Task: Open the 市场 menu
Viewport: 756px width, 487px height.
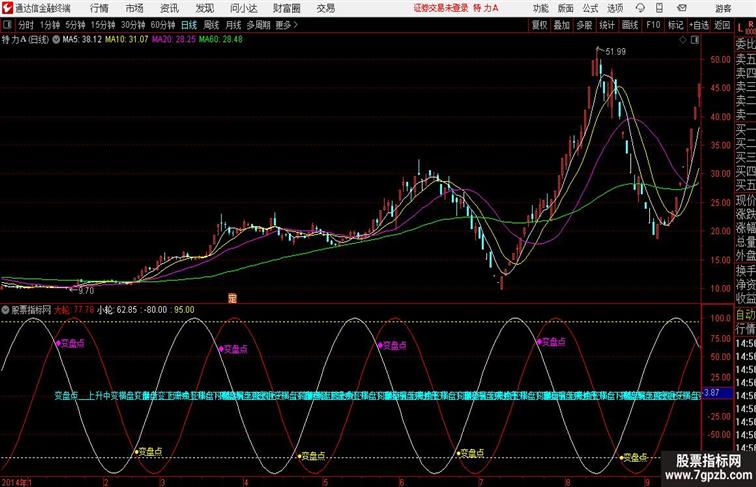Action: click(134, 8)
